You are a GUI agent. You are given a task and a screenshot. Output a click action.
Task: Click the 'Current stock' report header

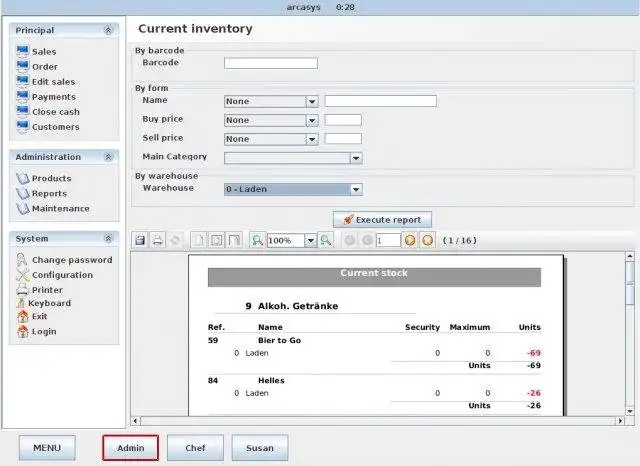point(374,273)
